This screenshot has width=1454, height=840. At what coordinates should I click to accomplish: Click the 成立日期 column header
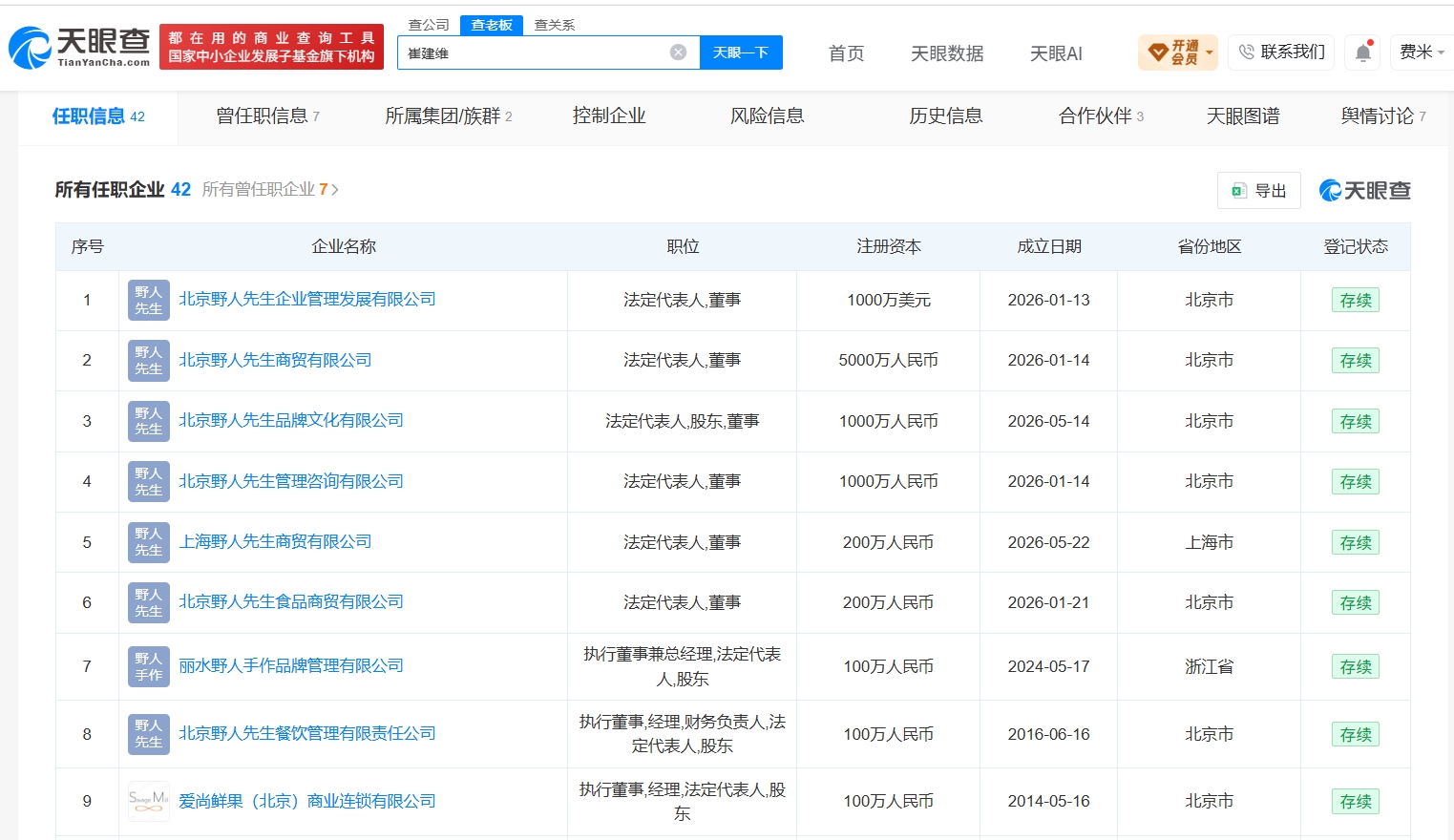[1049, 246]
